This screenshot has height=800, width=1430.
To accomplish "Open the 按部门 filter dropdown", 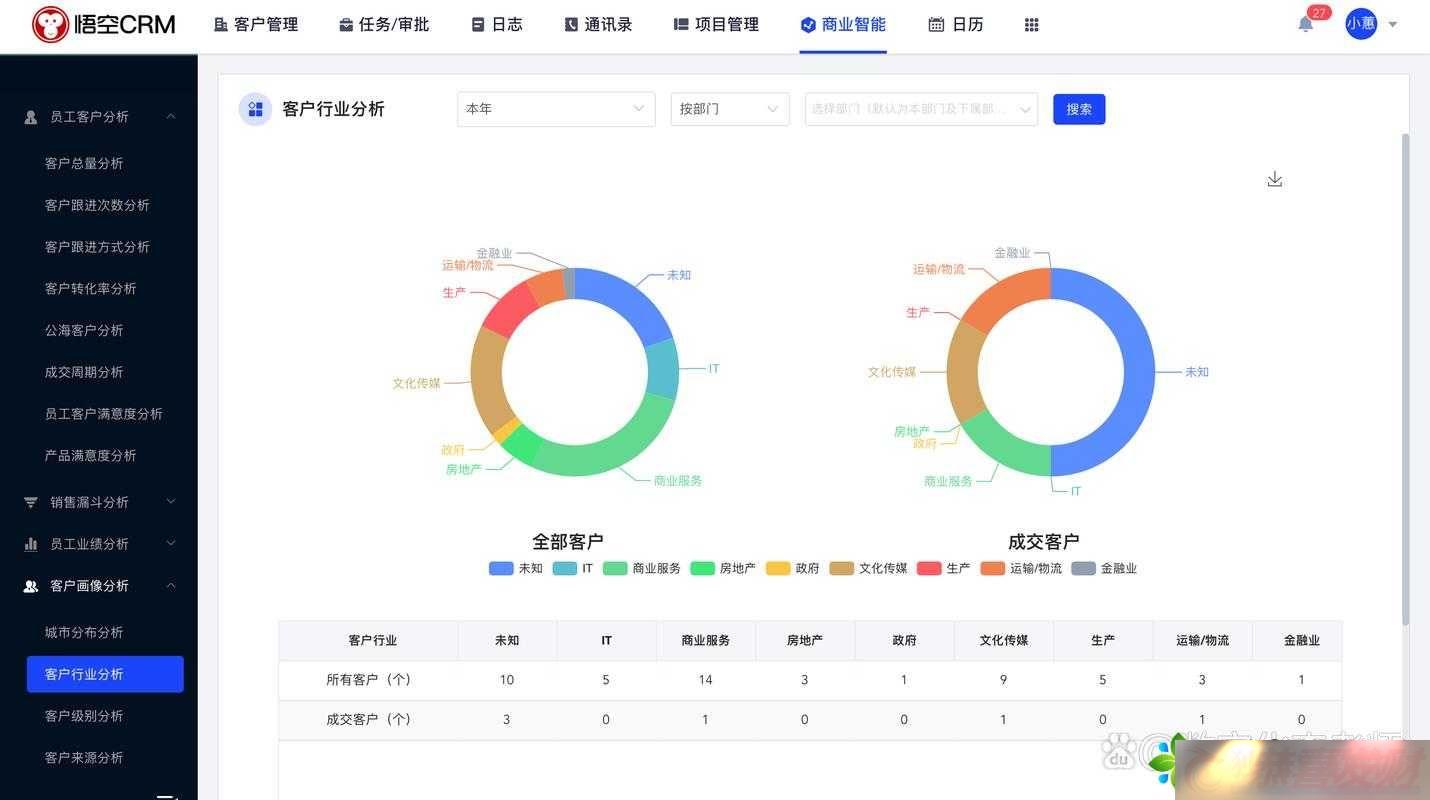I will pyautogui.click(x=730, y=109).
